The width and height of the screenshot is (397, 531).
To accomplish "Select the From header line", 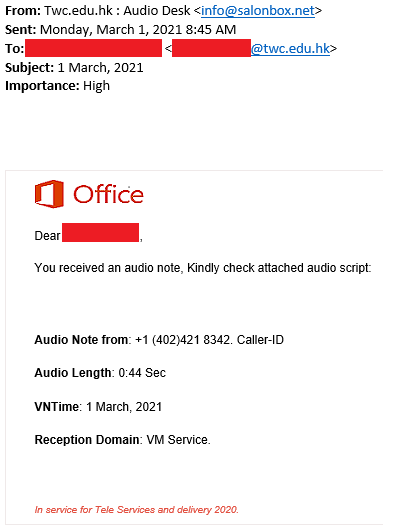I will pyautogui.click(x=164, y=11).
